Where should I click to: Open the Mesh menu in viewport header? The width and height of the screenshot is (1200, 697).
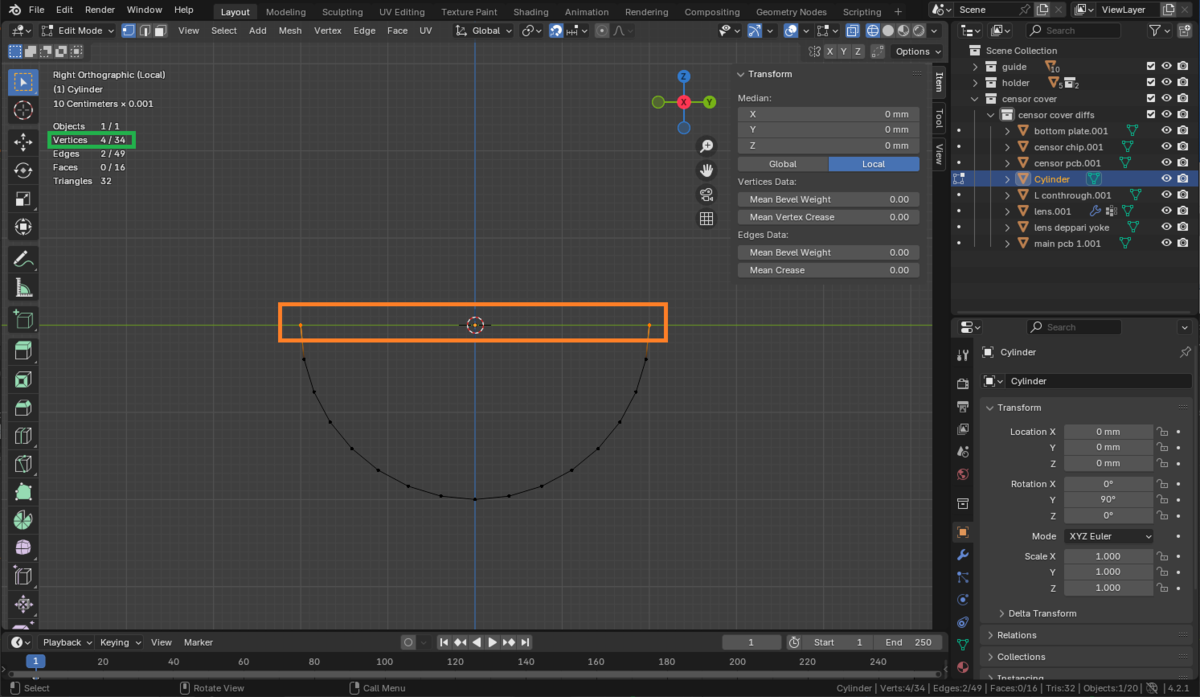290,30
